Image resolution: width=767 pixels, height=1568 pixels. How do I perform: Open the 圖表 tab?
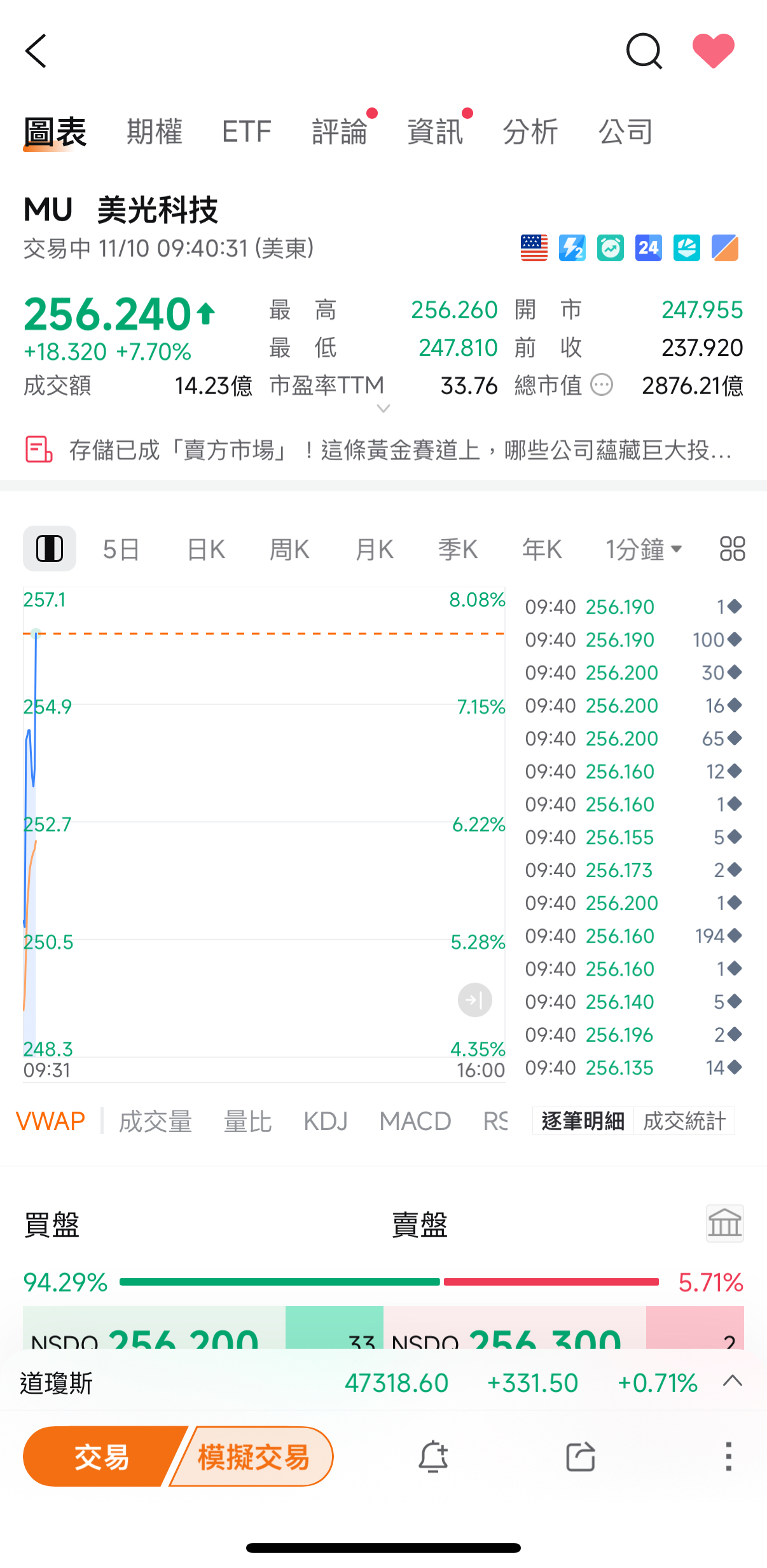click(x=55, y=132)
